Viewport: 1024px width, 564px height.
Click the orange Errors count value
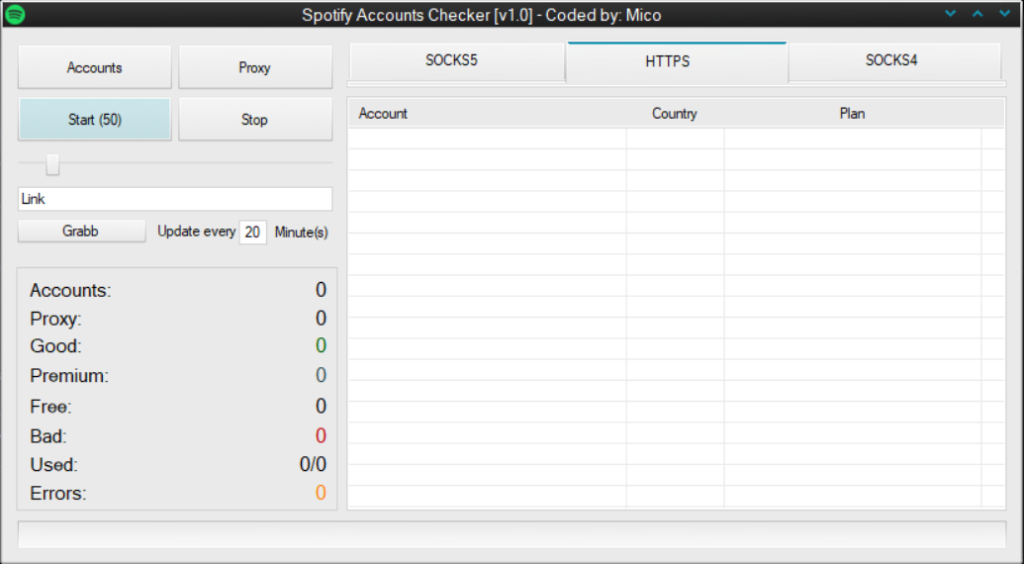[x=321, y=493]
